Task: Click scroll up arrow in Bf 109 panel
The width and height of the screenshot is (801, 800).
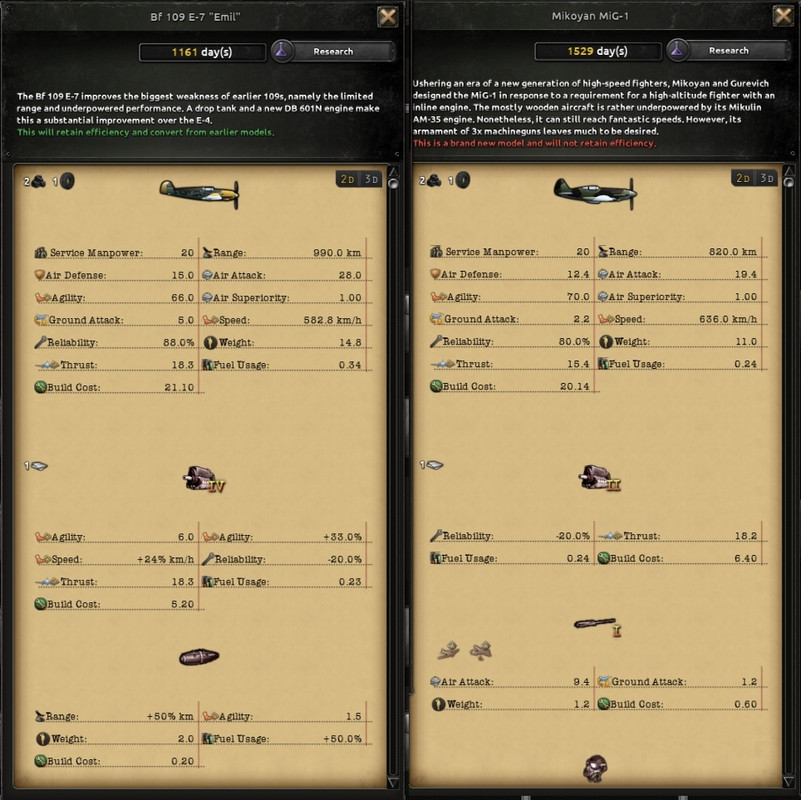Action: [393, 171]
